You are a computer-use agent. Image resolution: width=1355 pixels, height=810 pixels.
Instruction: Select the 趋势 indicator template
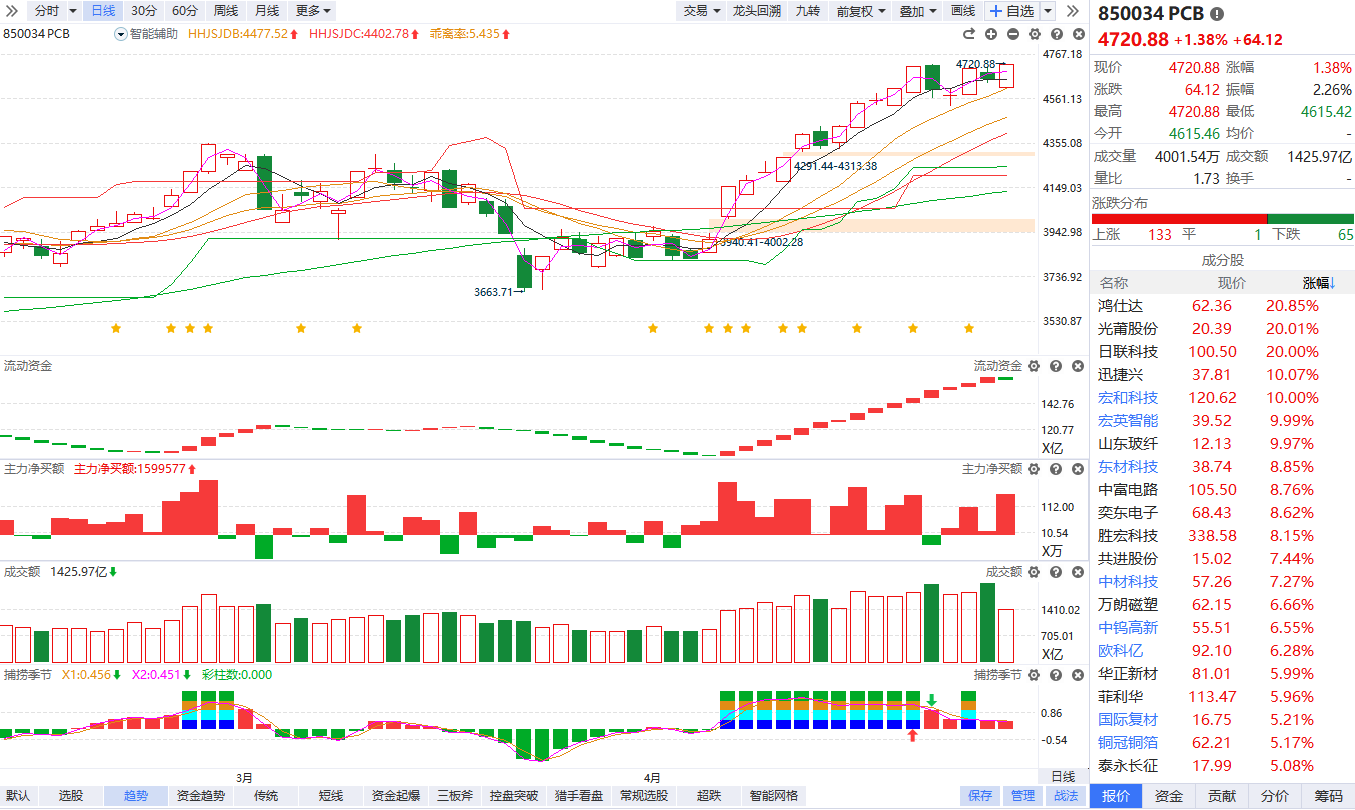136,796
